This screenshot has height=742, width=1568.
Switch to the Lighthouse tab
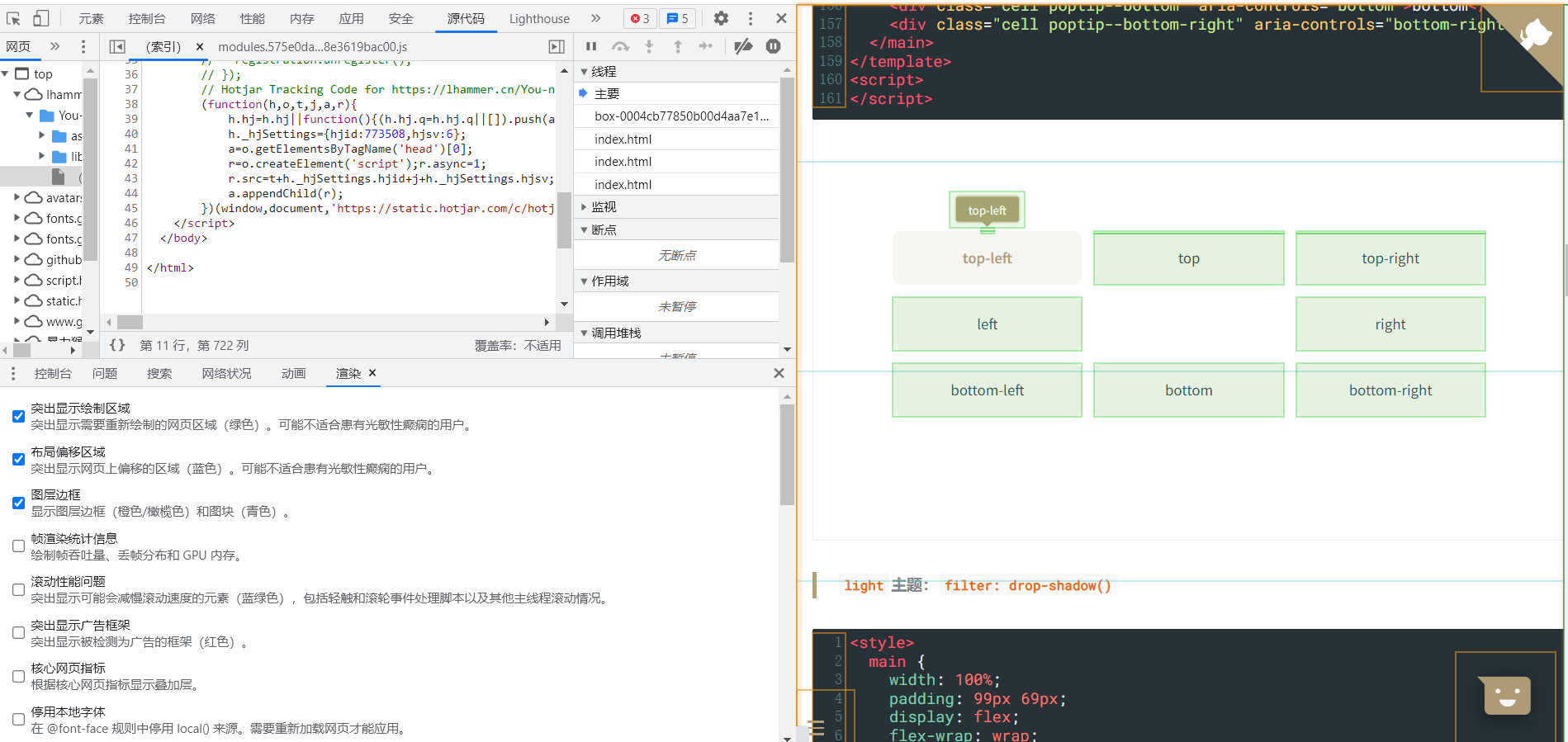(538, 18)
